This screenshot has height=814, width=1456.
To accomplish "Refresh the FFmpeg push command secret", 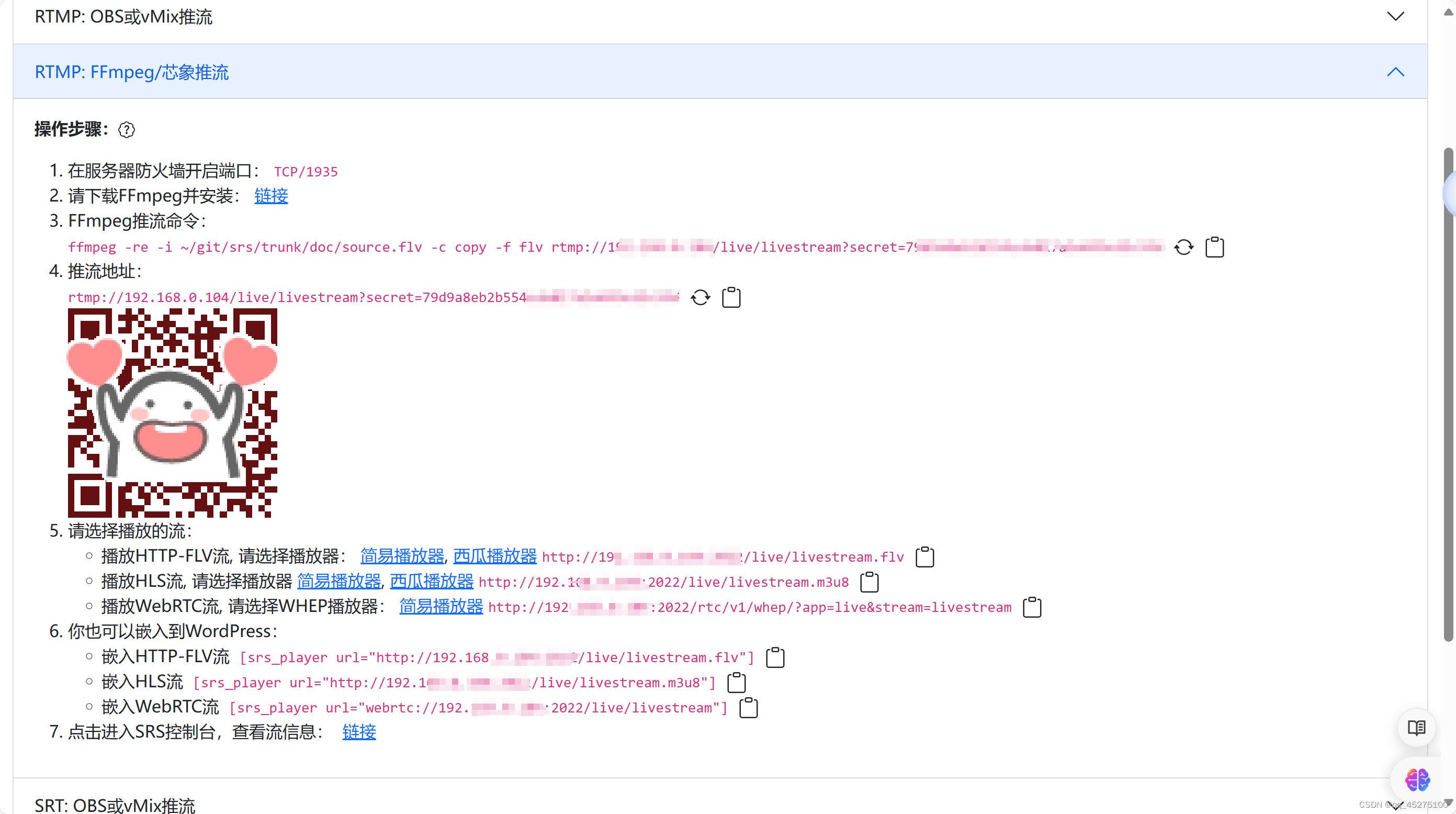I will pos(1183,247).
